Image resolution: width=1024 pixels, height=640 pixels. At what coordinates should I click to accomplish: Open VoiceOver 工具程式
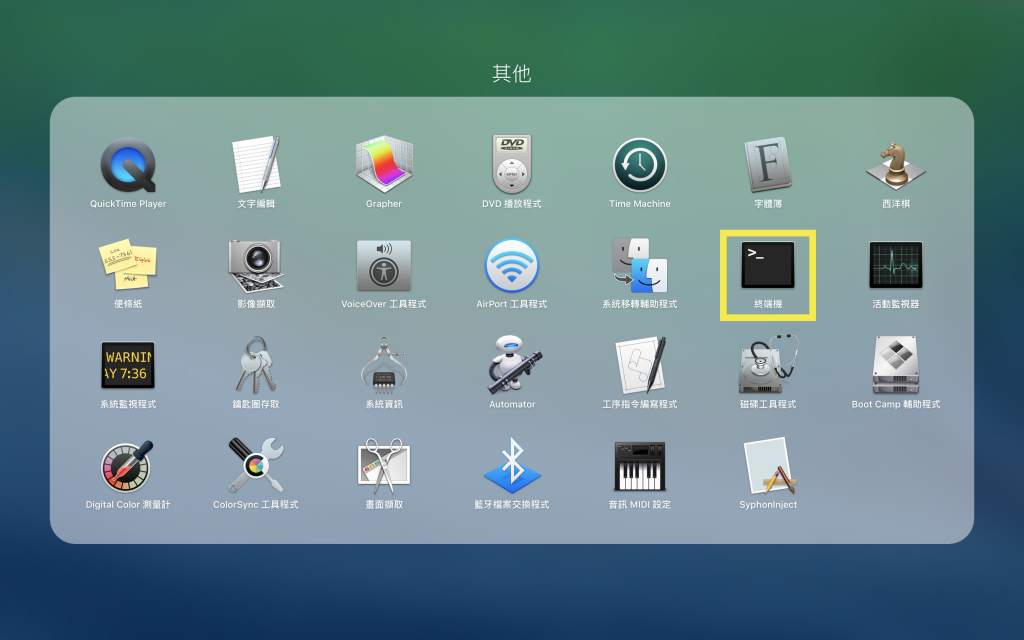click(x=384, y=265)
